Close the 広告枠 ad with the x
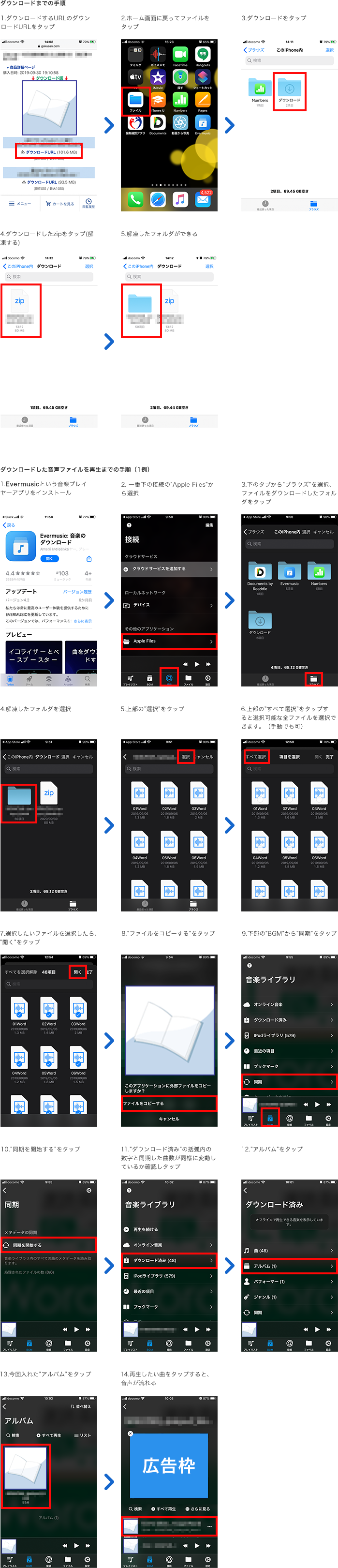338x1568 pixels. pyautogui.click(x=130, y=1434)
